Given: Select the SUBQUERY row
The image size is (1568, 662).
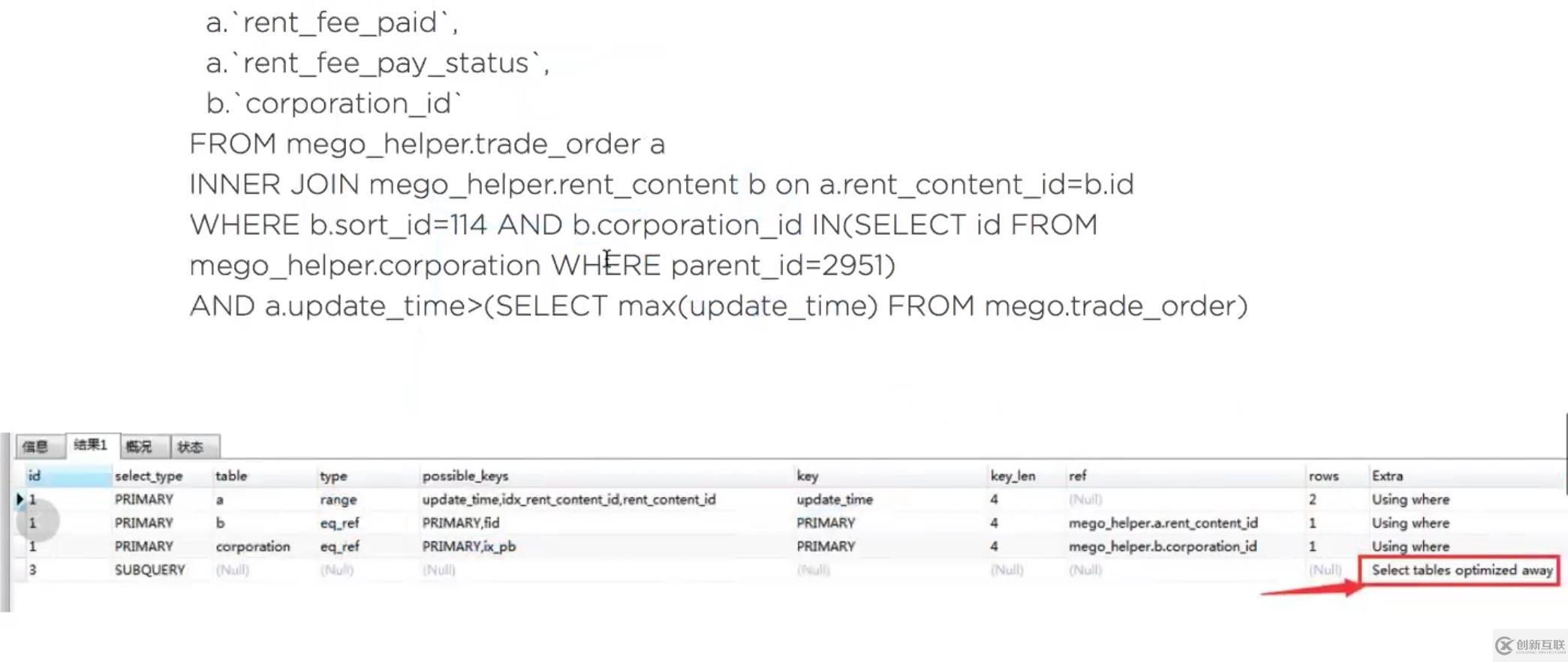Looking at the screenshot, I should (x=149, y=570).
